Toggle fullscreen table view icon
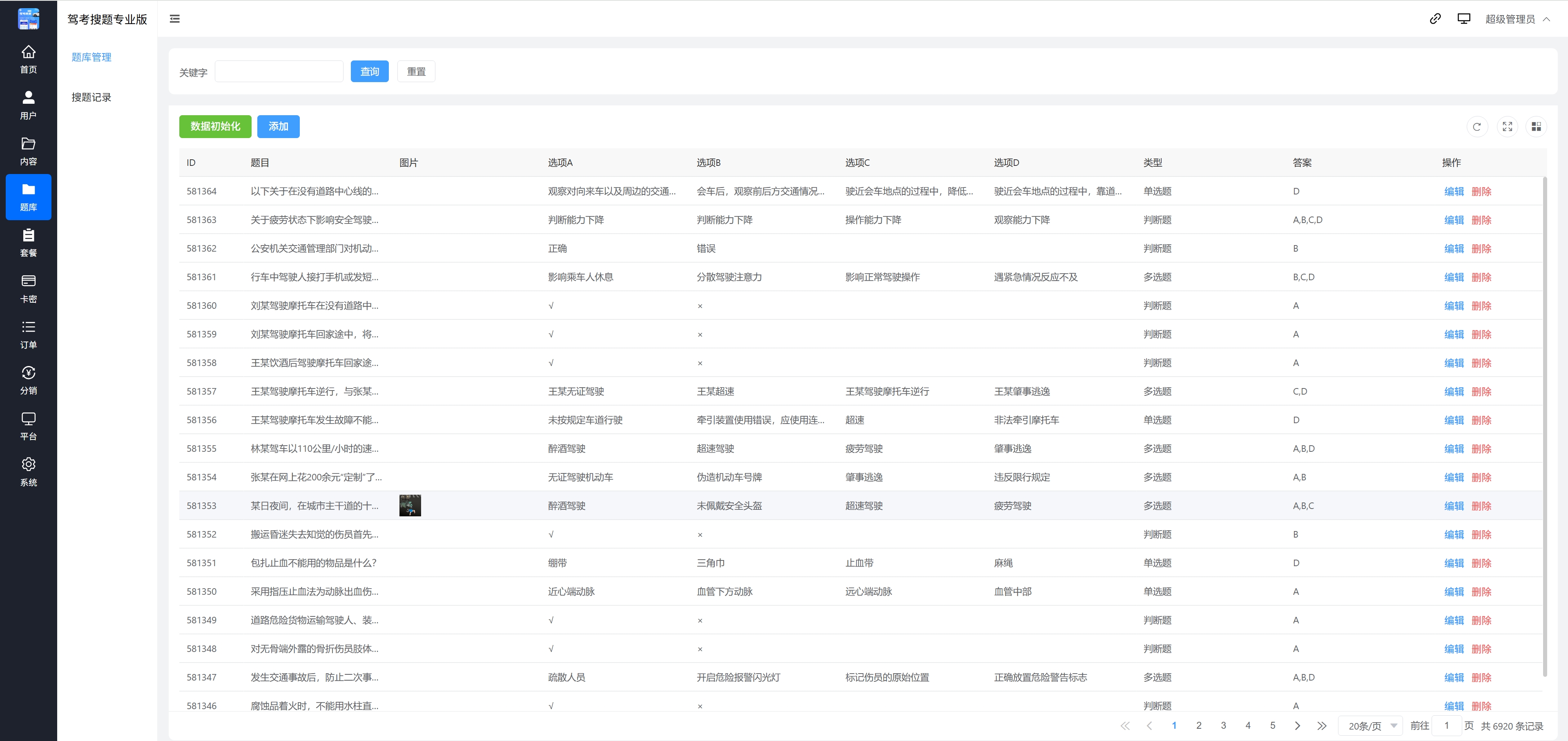1568x741 pixels. pos(1507,127)
